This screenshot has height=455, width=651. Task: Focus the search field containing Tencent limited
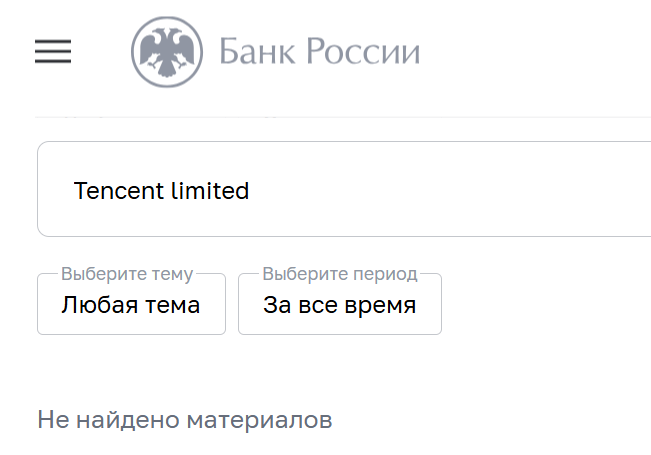pos(344,189)
